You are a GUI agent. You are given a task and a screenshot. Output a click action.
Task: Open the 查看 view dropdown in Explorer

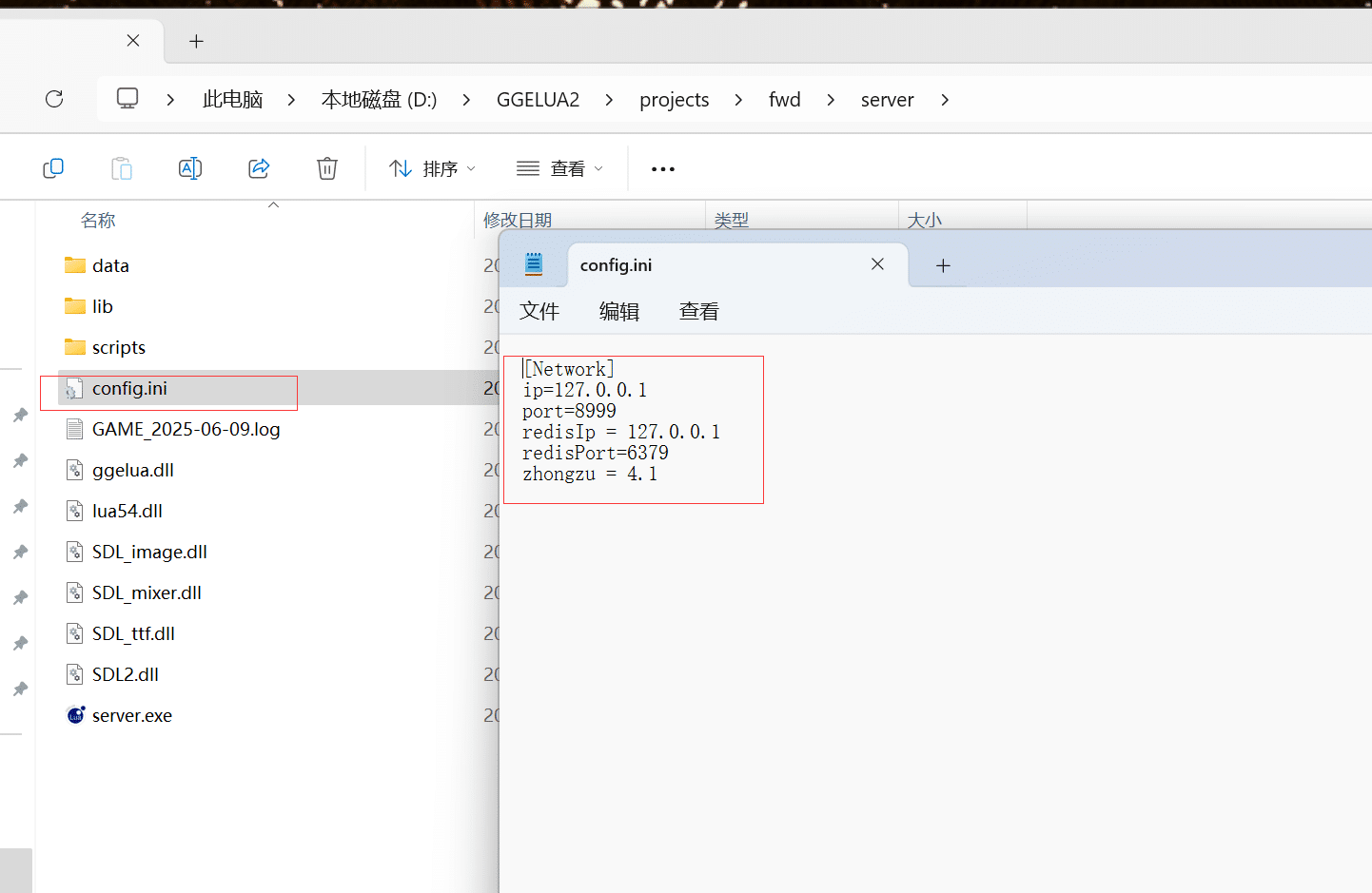click(x=559, y=168)
